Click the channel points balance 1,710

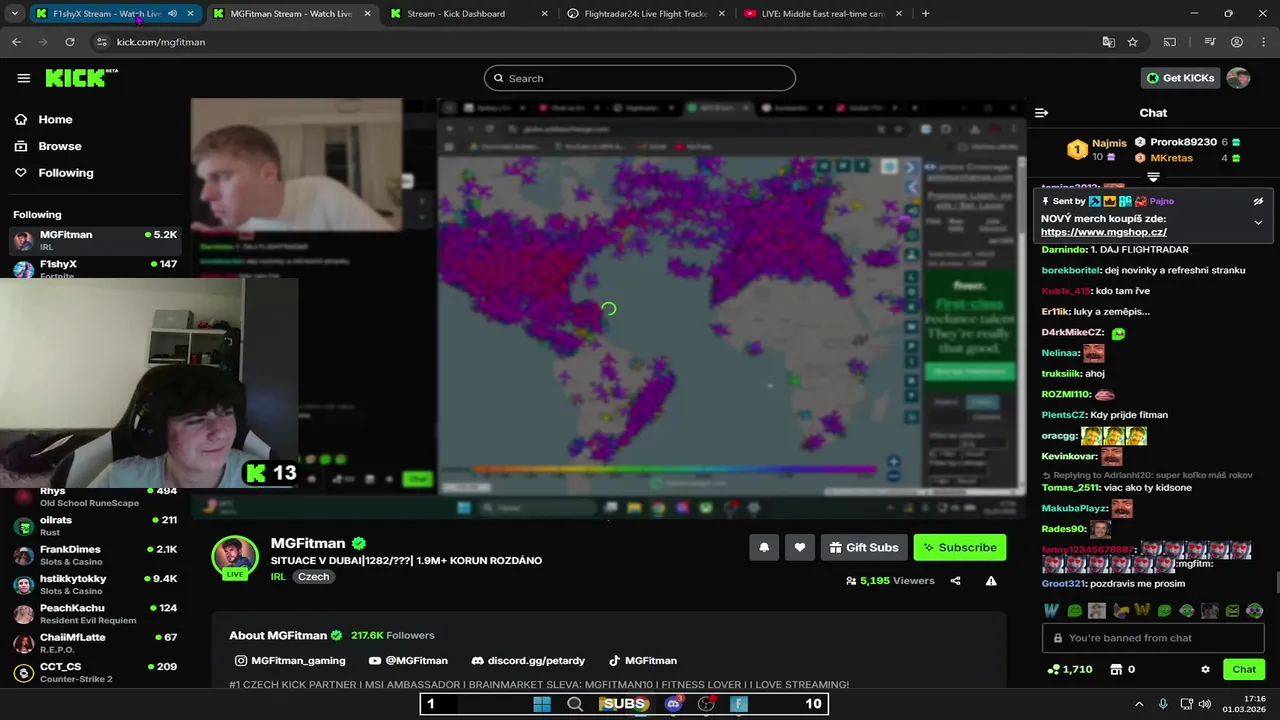point(1069,669)
